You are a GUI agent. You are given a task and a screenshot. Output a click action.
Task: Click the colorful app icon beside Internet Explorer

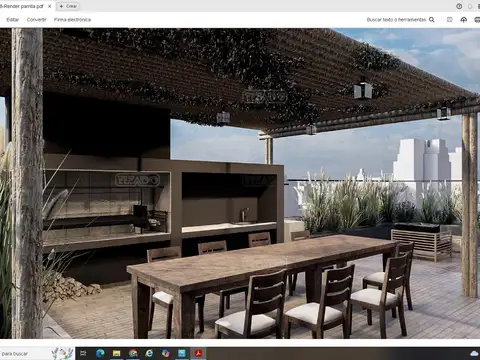coord(165,353)
